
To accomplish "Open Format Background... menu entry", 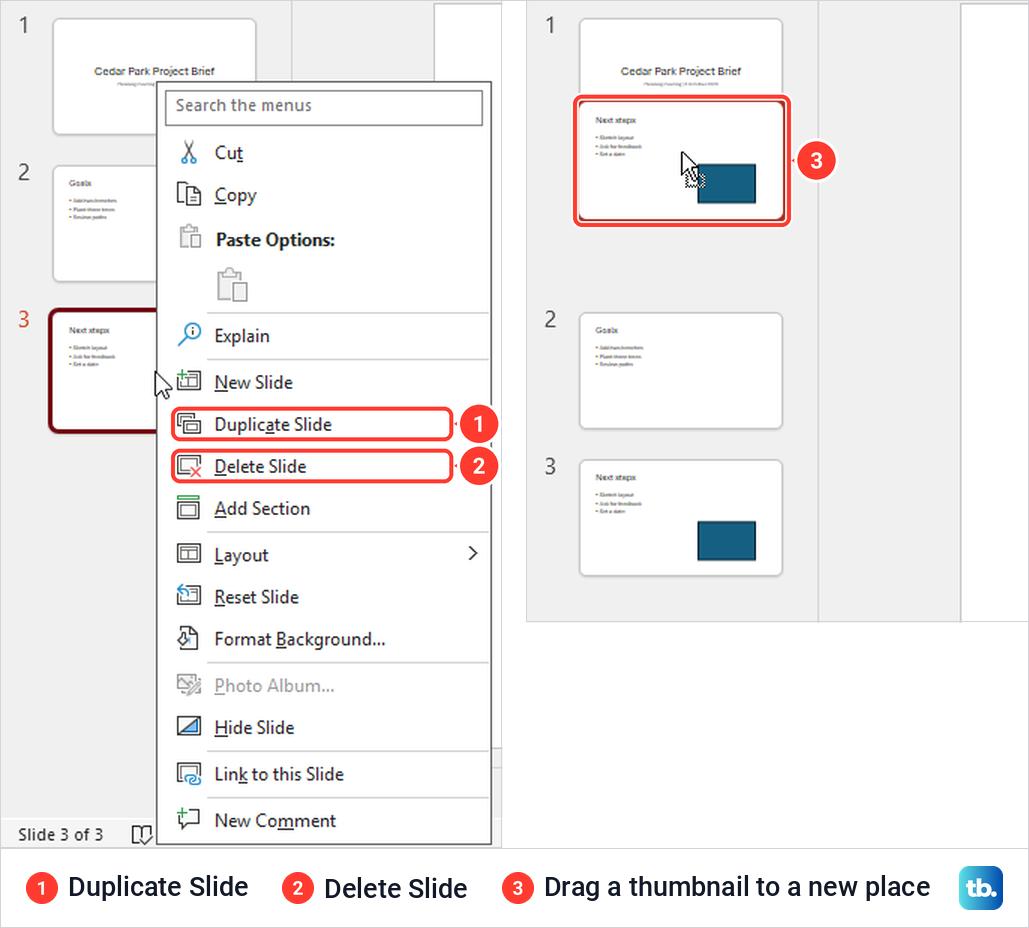I will (x=325, y=639).
